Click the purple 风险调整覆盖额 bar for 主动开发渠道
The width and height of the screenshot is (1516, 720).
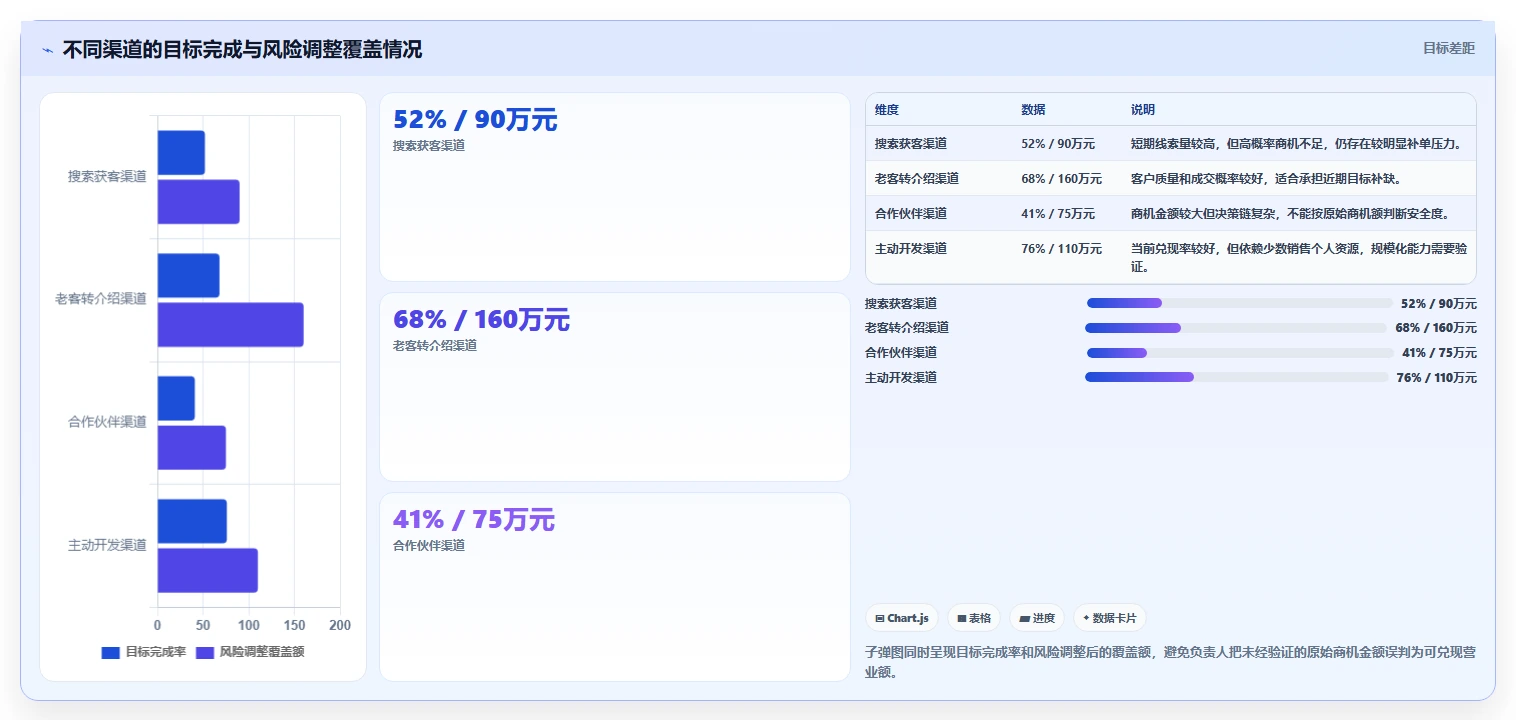coord(208,571)
